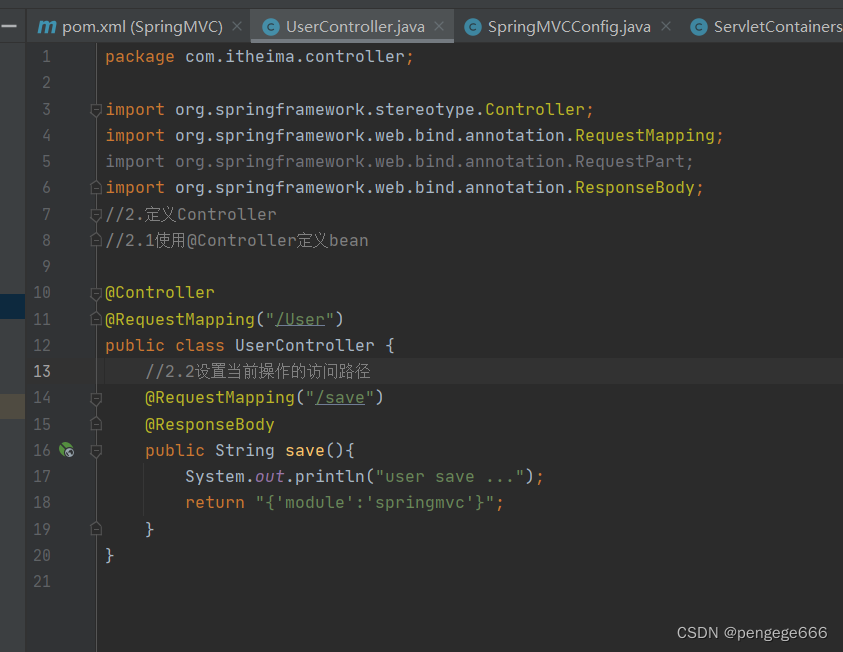Image resolution: width=843 pixels, height=652 pixels.
Task: Click the package declaration com.itheima.controller
Action: tap(295, 56)
